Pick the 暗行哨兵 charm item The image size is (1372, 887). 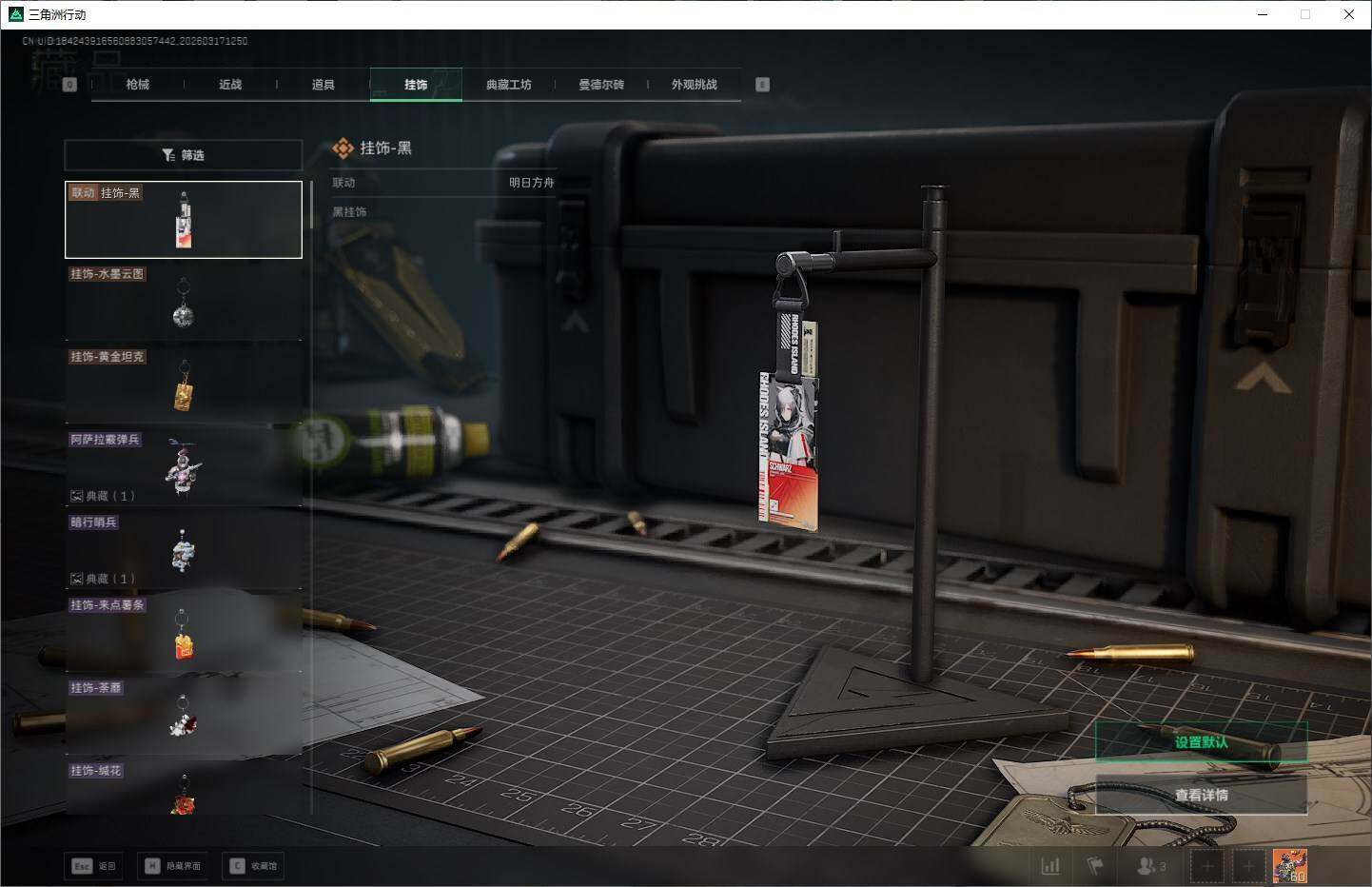[x=183, y=550]
